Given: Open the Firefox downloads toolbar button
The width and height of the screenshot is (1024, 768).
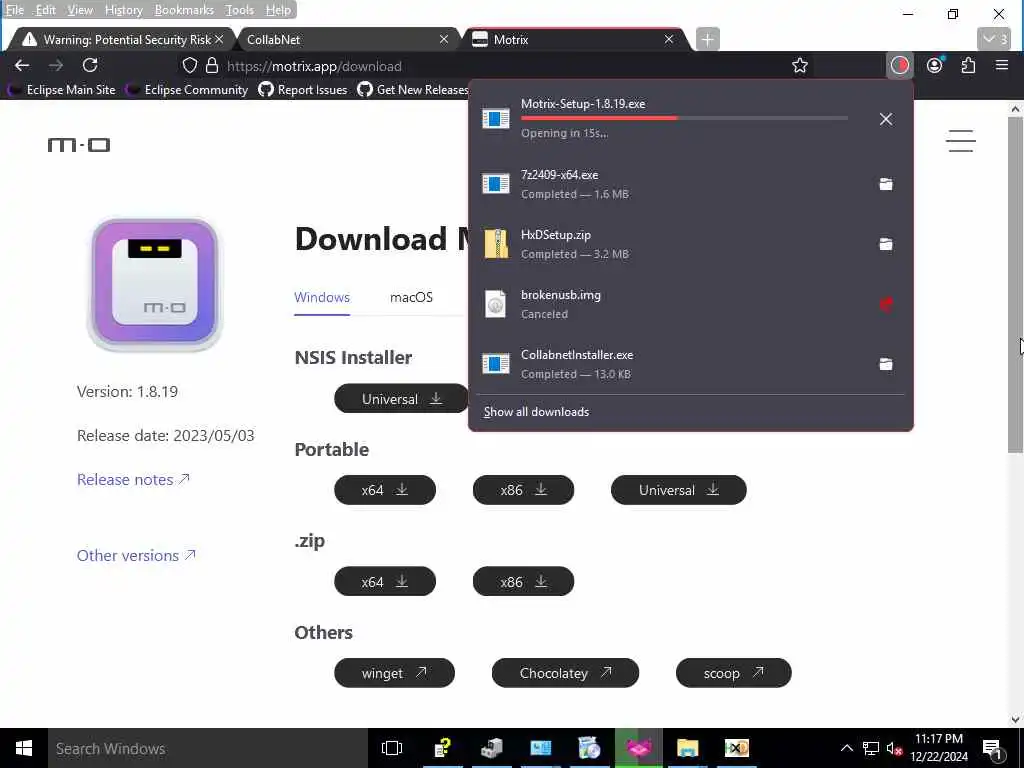Looking at the screenshot, I should point(900,65).
